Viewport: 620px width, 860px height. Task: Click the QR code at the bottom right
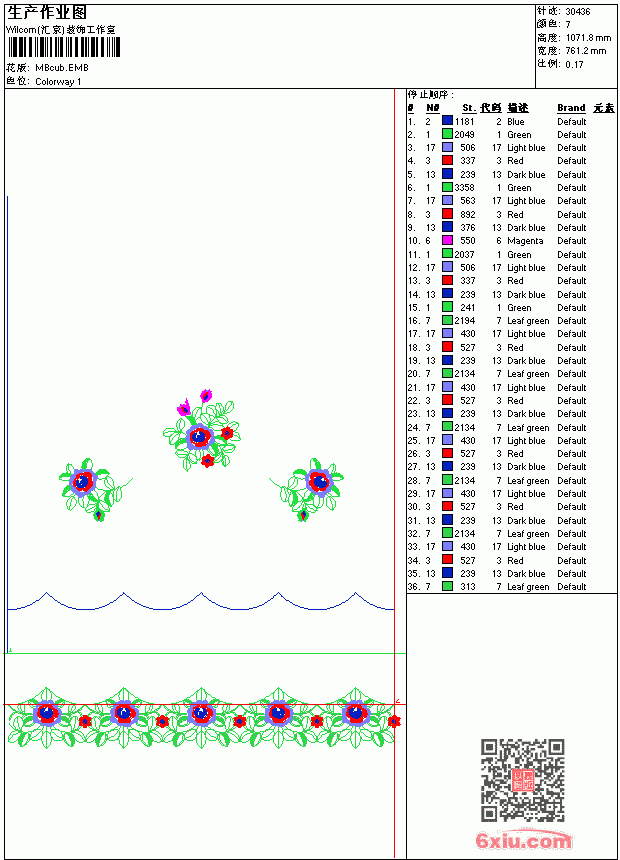[x=523, y=780]
